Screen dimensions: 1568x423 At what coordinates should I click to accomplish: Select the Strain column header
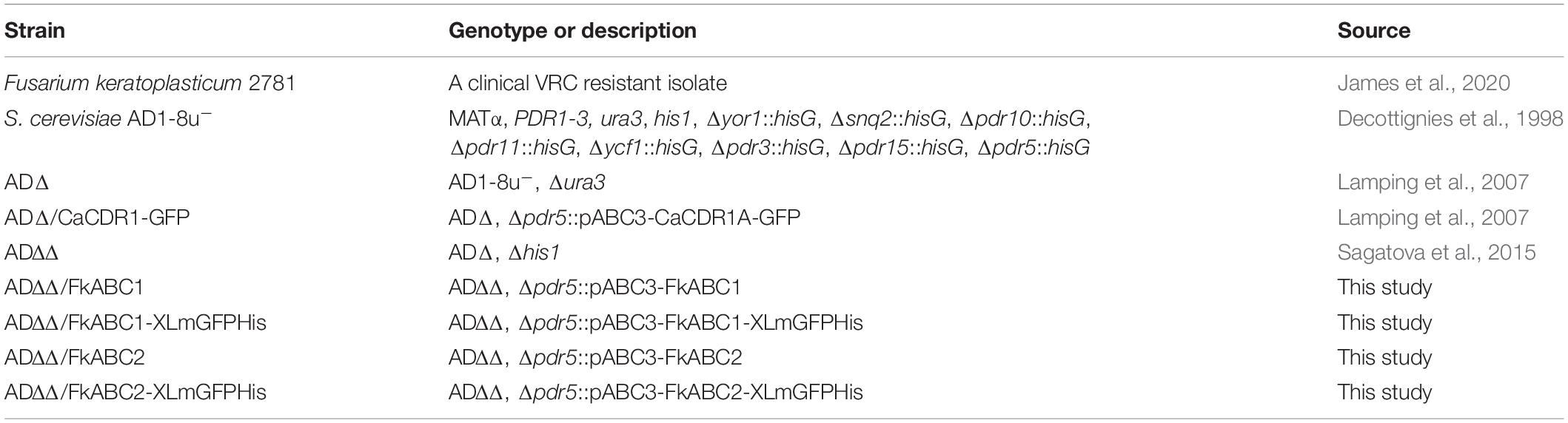(35, 30)
